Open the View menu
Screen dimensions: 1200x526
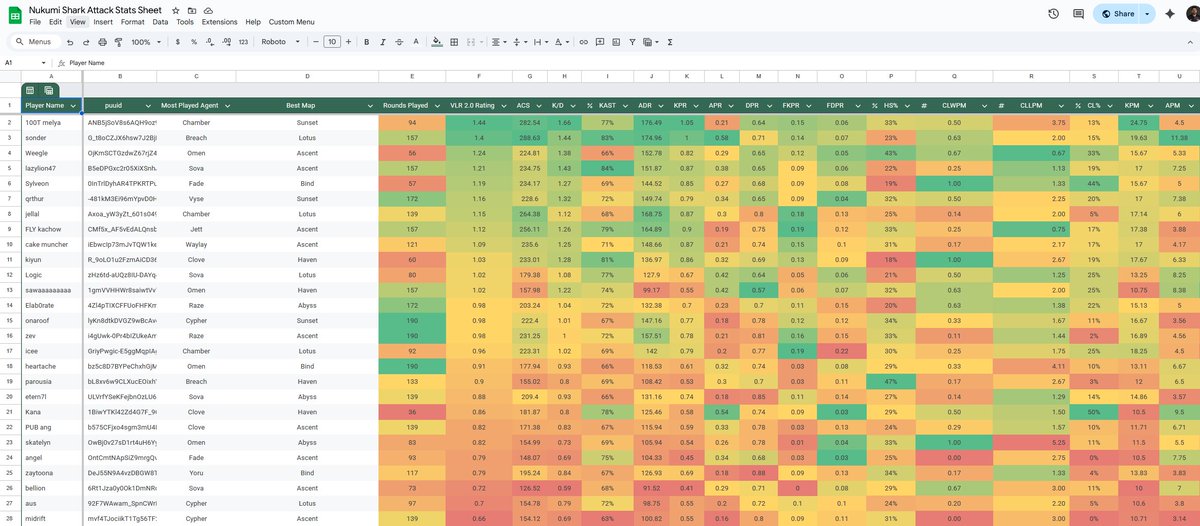(77, 21)
